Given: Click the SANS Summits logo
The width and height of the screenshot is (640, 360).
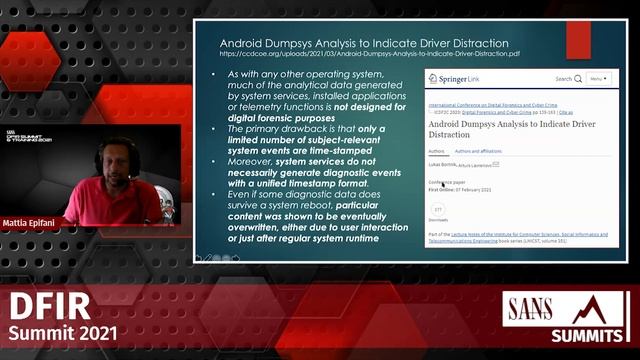Looking at the screenshot, I should point(566,316).
